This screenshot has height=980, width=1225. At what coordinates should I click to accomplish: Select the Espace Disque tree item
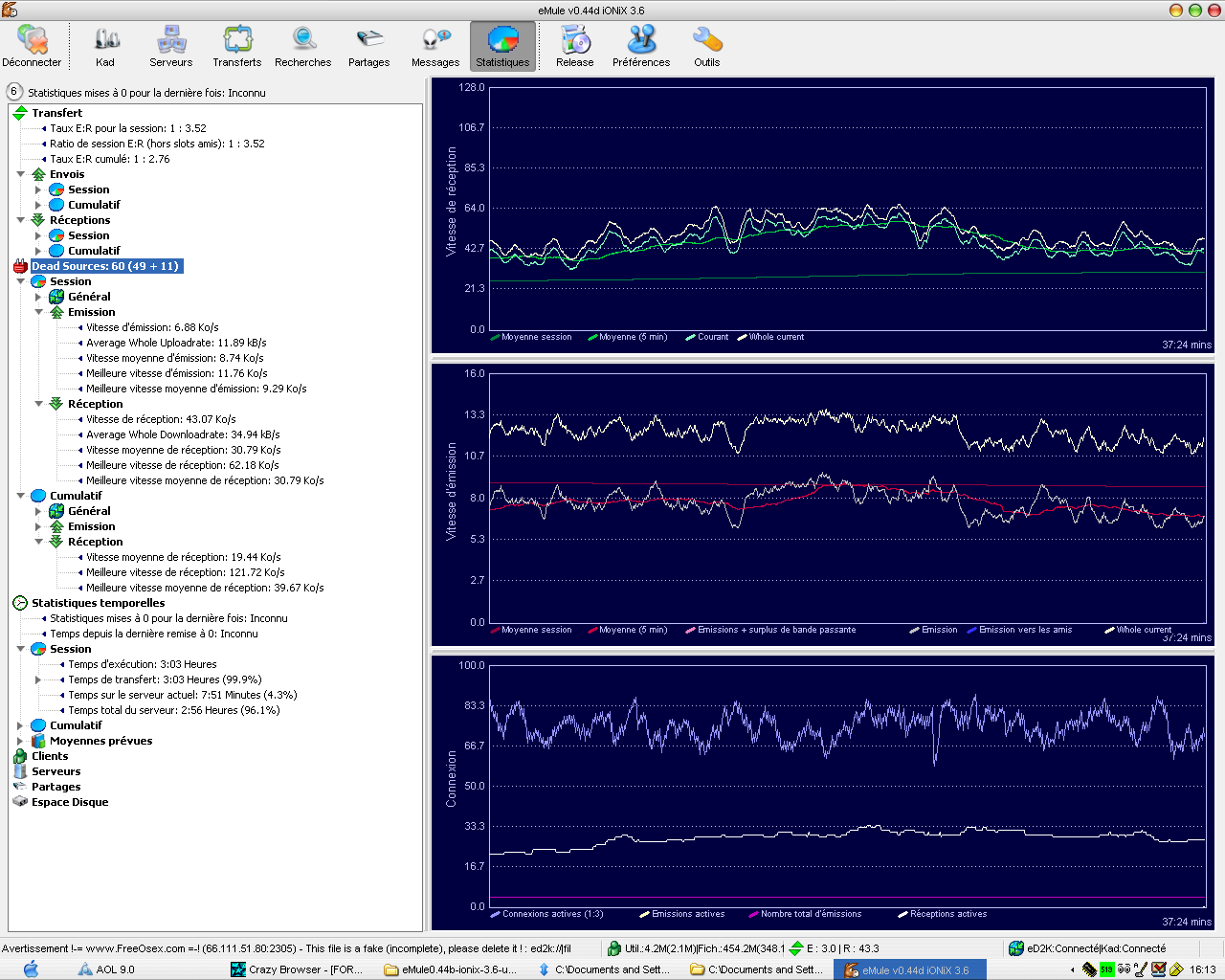click(70, 802)
